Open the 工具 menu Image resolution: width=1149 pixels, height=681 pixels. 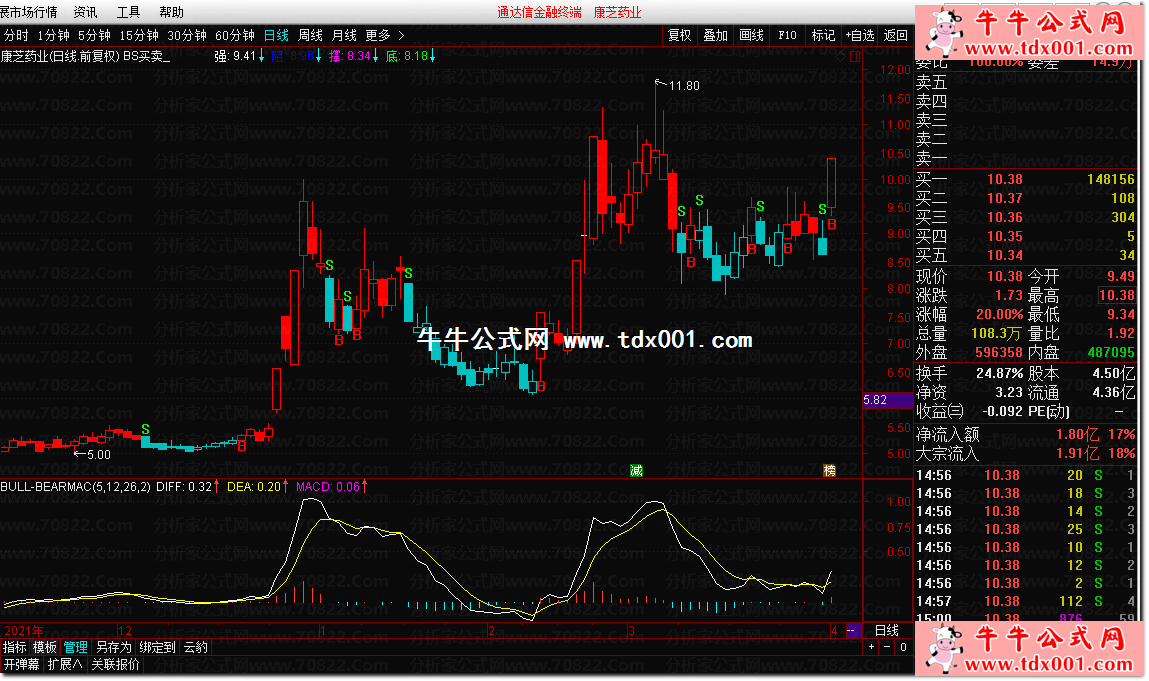[x=128, y=12]
